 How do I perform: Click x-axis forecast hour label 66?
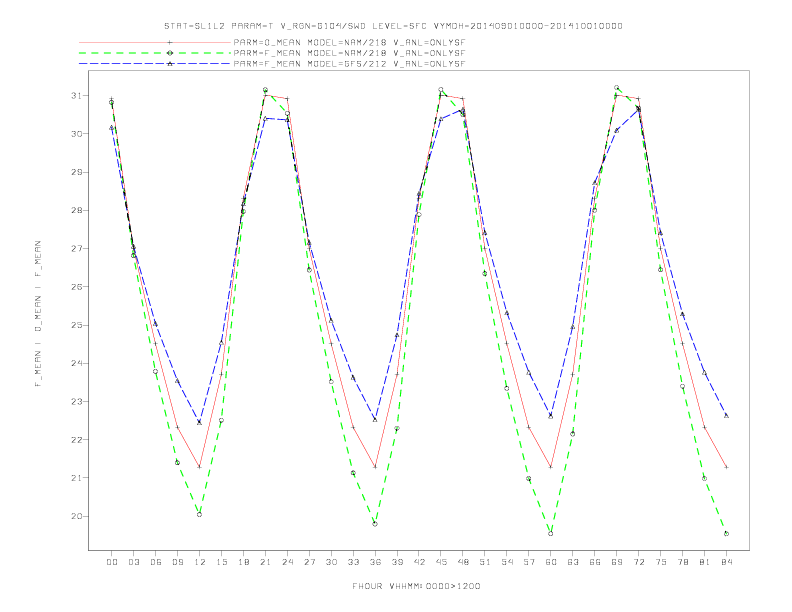pos(595,562)
